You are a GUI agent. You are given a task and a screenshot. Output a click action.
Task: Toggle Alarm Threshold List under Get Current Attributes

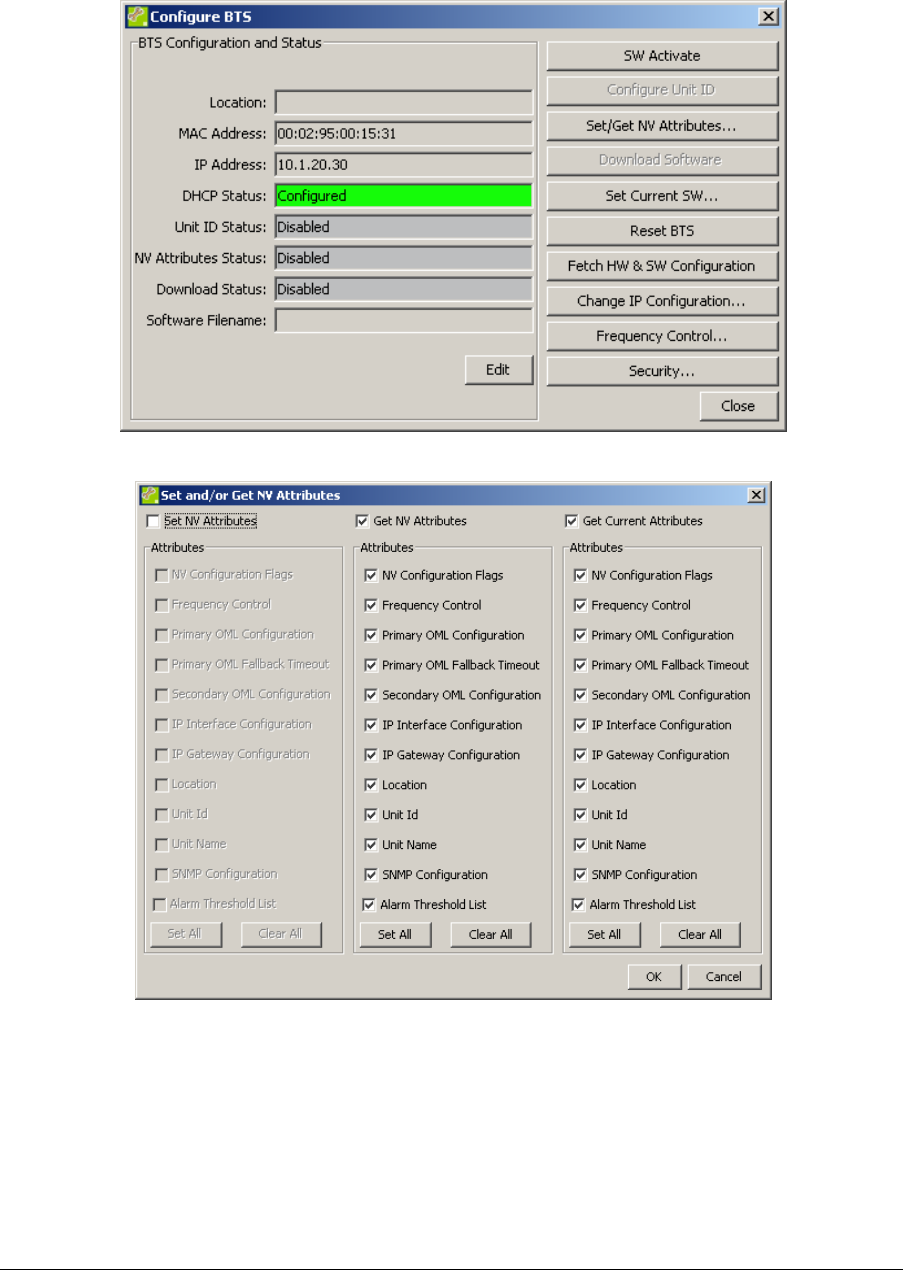coord(578,905)
